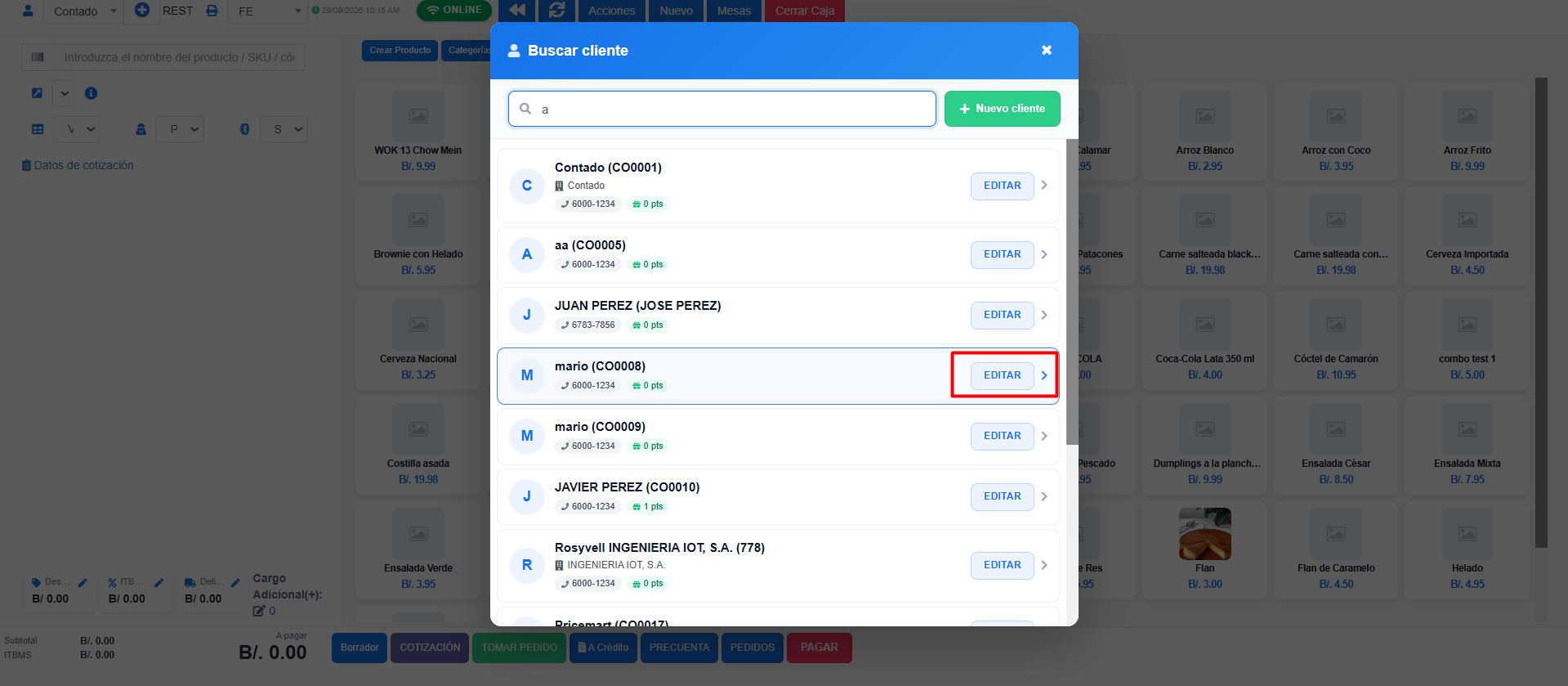Edit the discount with its pencil icon
This screenshot has width=1568, height=686.
[x=83, y=583]
